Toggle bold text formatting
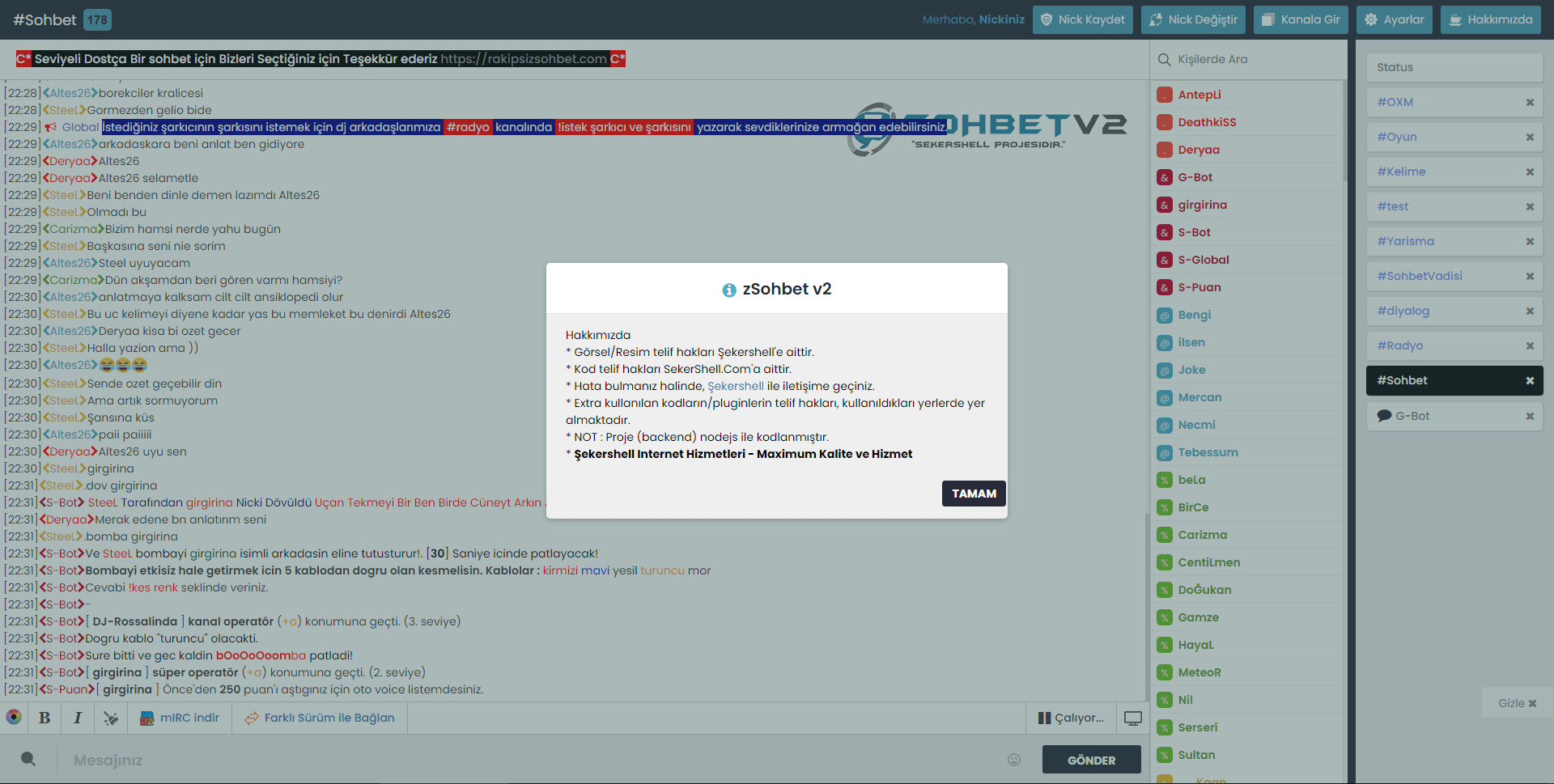The image size is (1554, 784). pos(45,718)
